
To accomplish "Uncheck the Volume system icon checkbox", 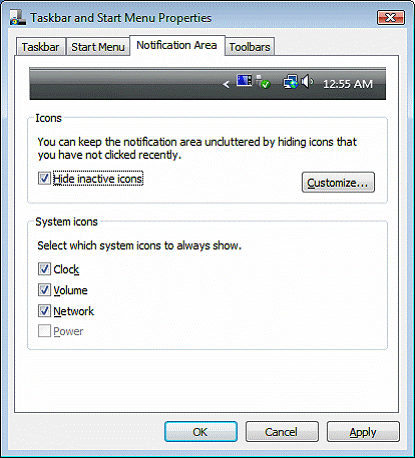I will pos(44,290).
